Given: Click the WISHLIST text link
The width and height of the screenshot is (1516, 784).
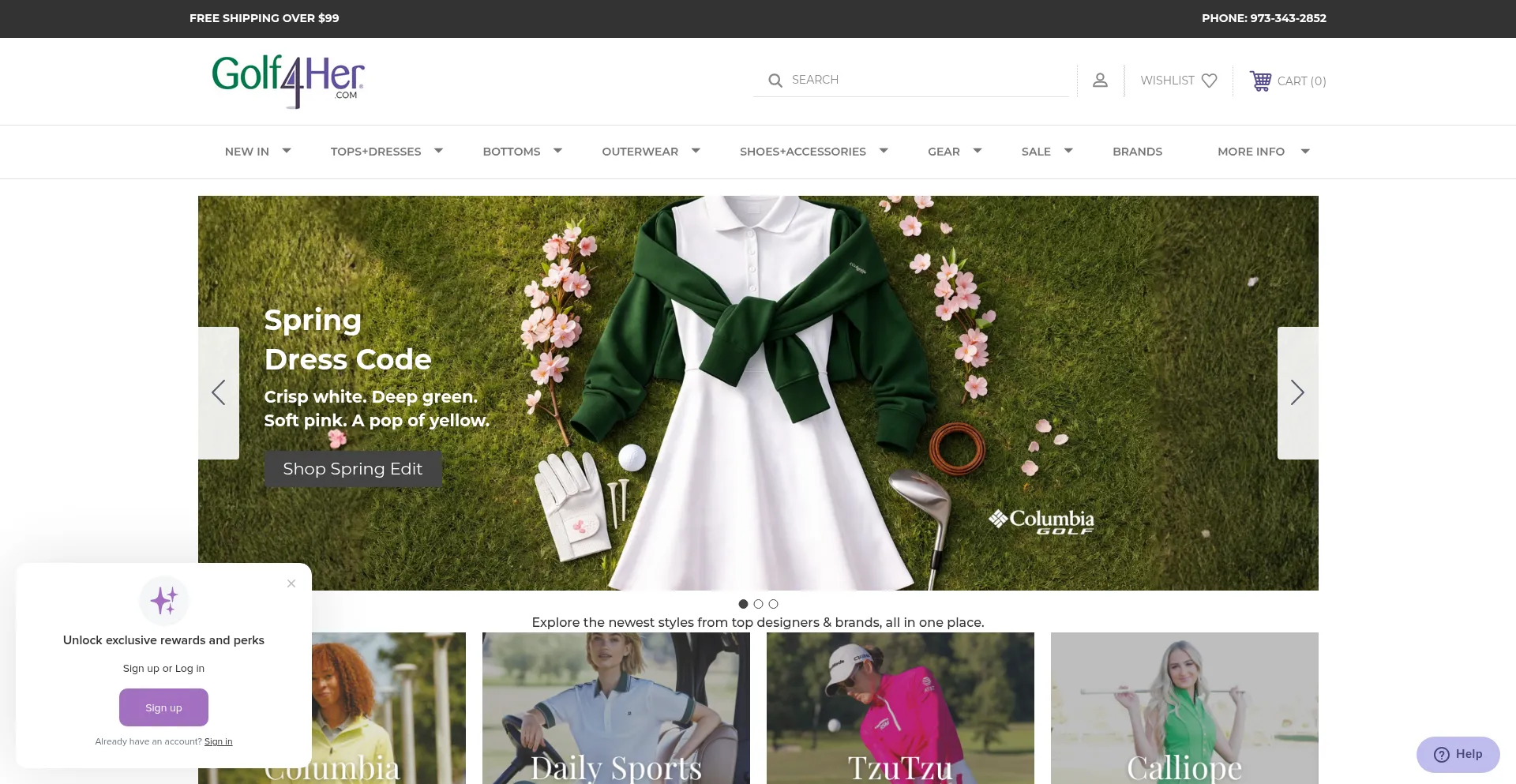Looking at the screenshot, I should tap(1167, 81).
